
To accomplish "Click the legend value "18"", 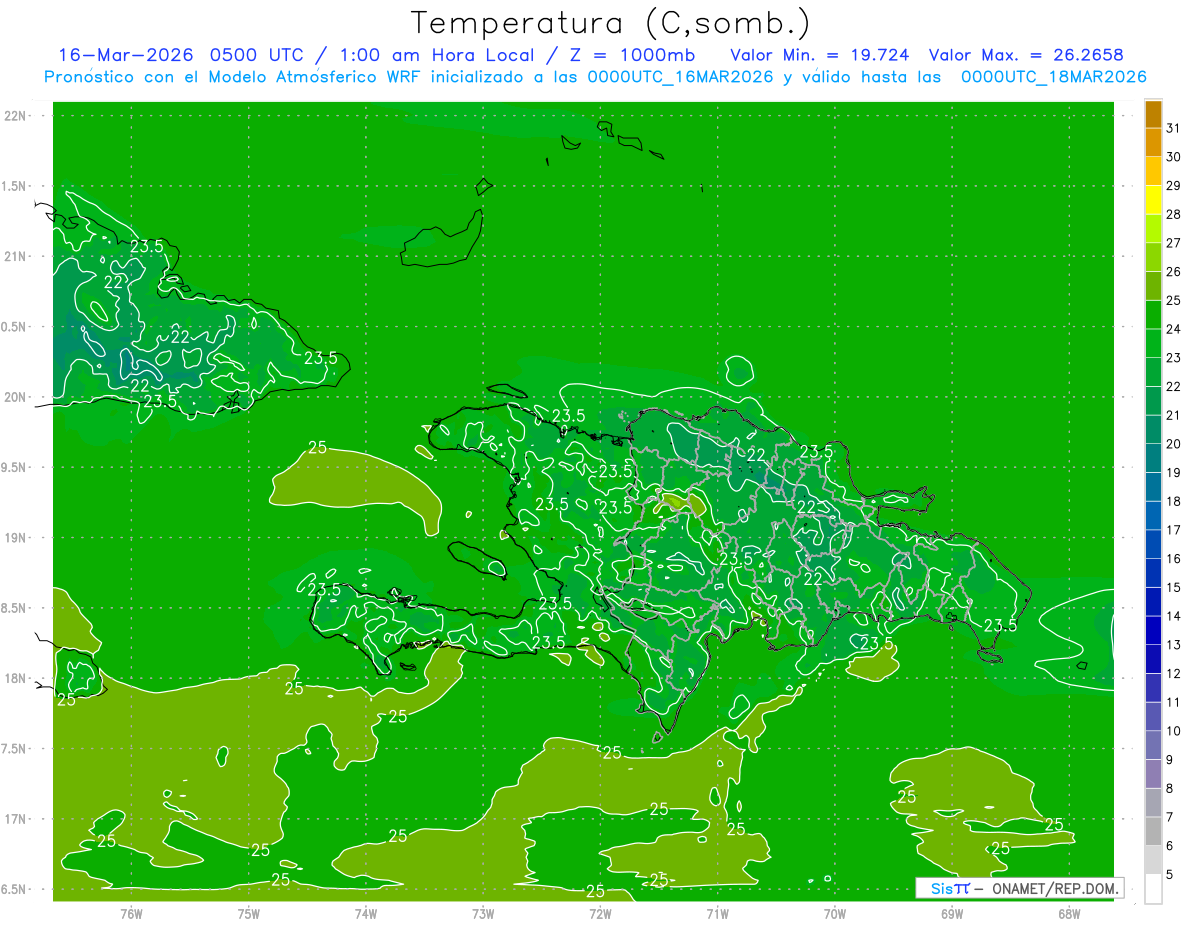I will coord(1174,501).
